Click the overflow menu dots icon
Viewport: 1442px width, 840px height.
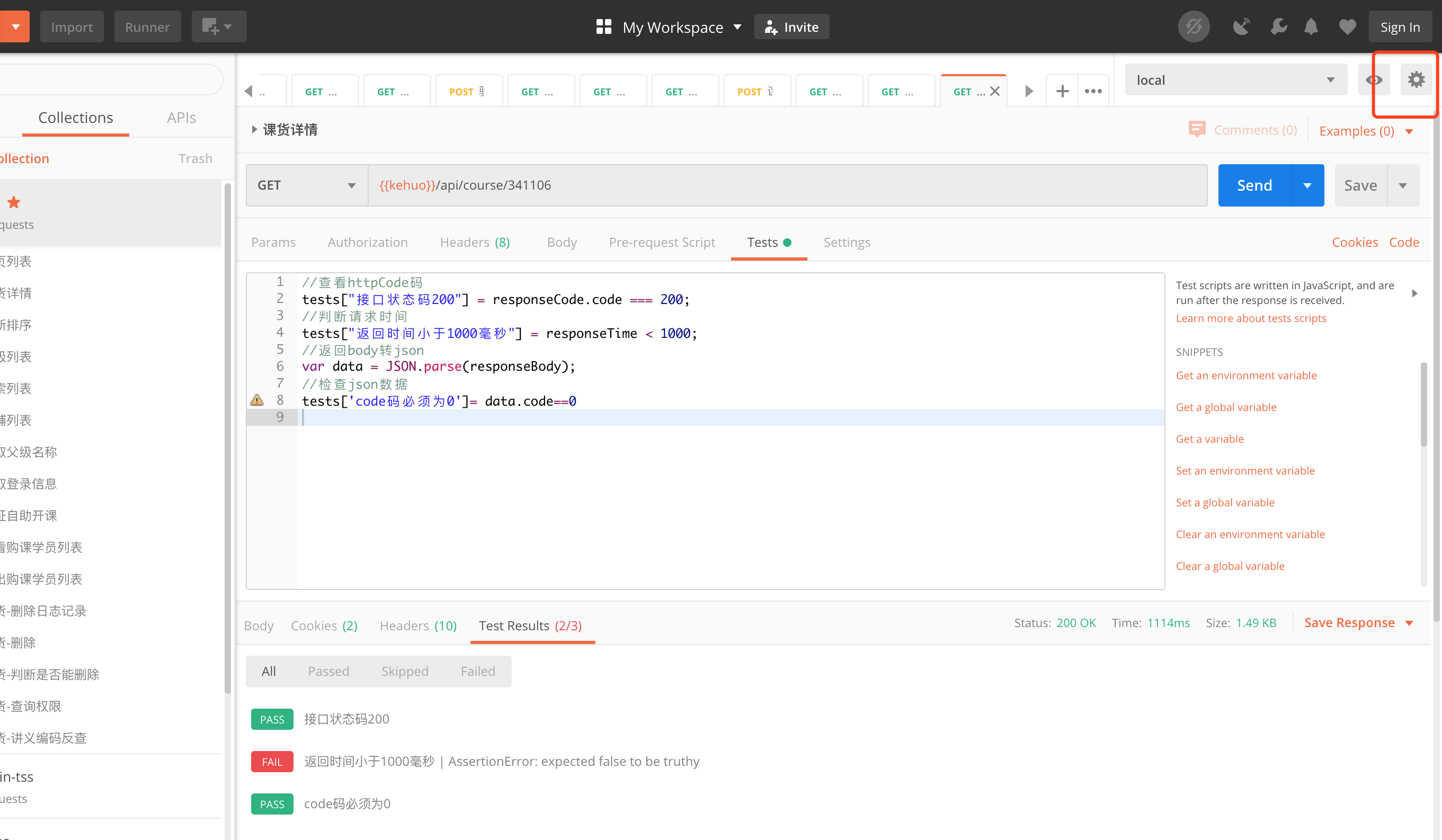pos(1094,91)
